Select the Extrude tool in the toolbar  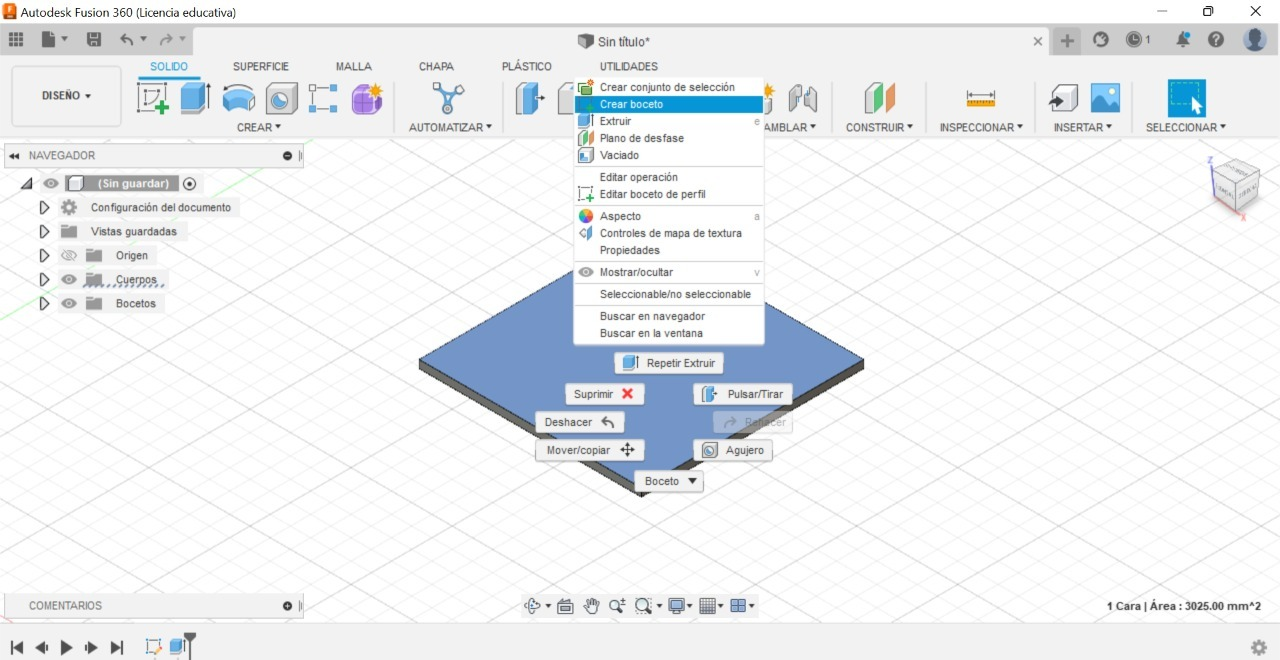[x=195, y=98]
